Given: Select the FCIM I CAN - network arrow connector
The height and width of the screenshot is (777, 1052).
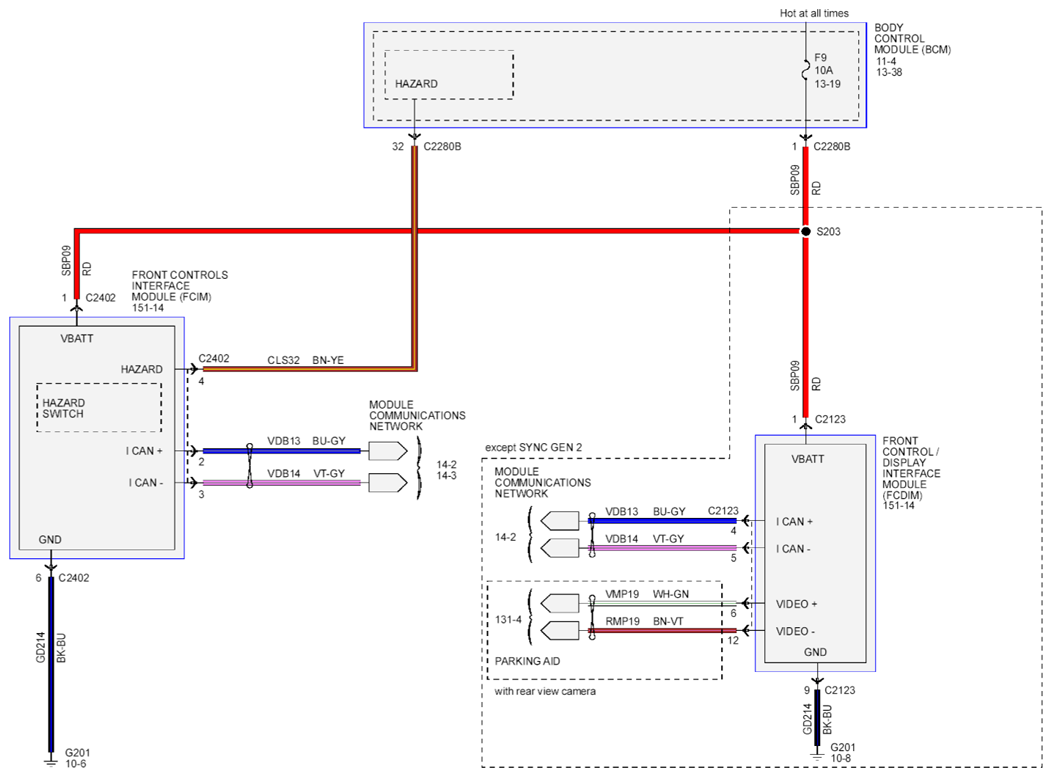Looking at the screenshot, I should click(387, 483).
